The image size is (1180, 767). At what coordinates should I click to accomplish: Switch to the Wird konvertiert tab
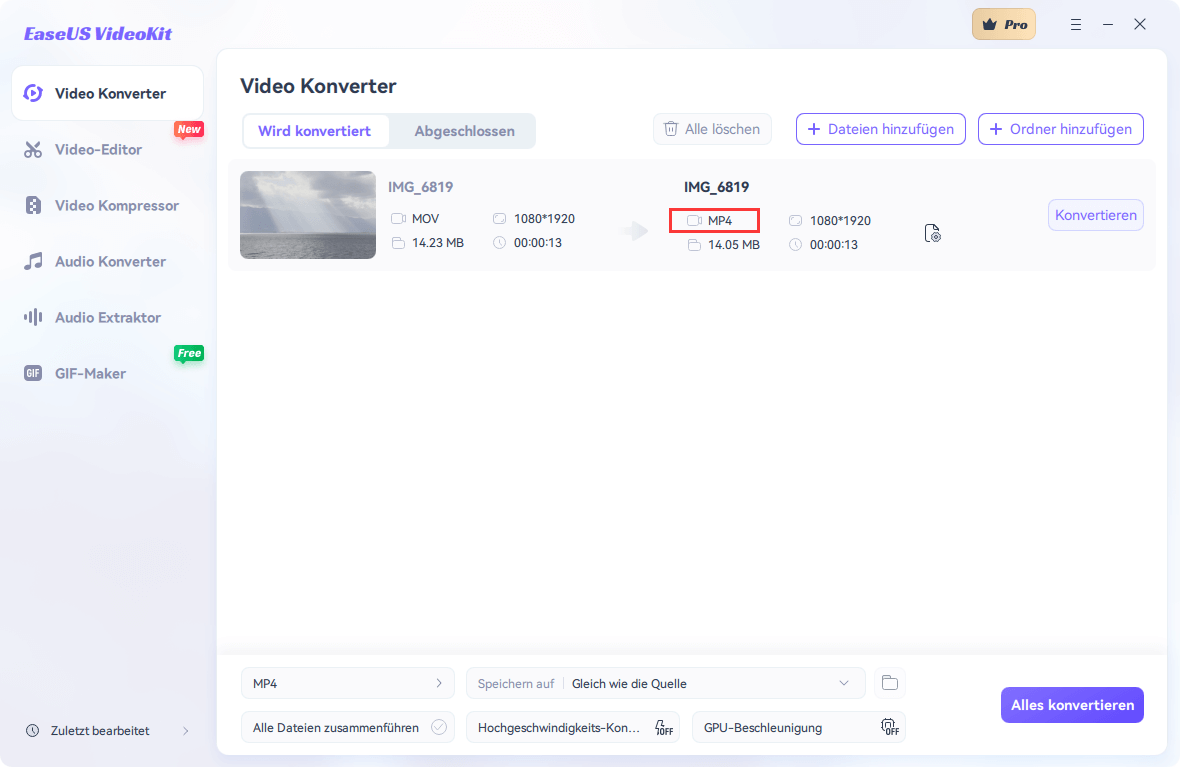pos(315,131)
